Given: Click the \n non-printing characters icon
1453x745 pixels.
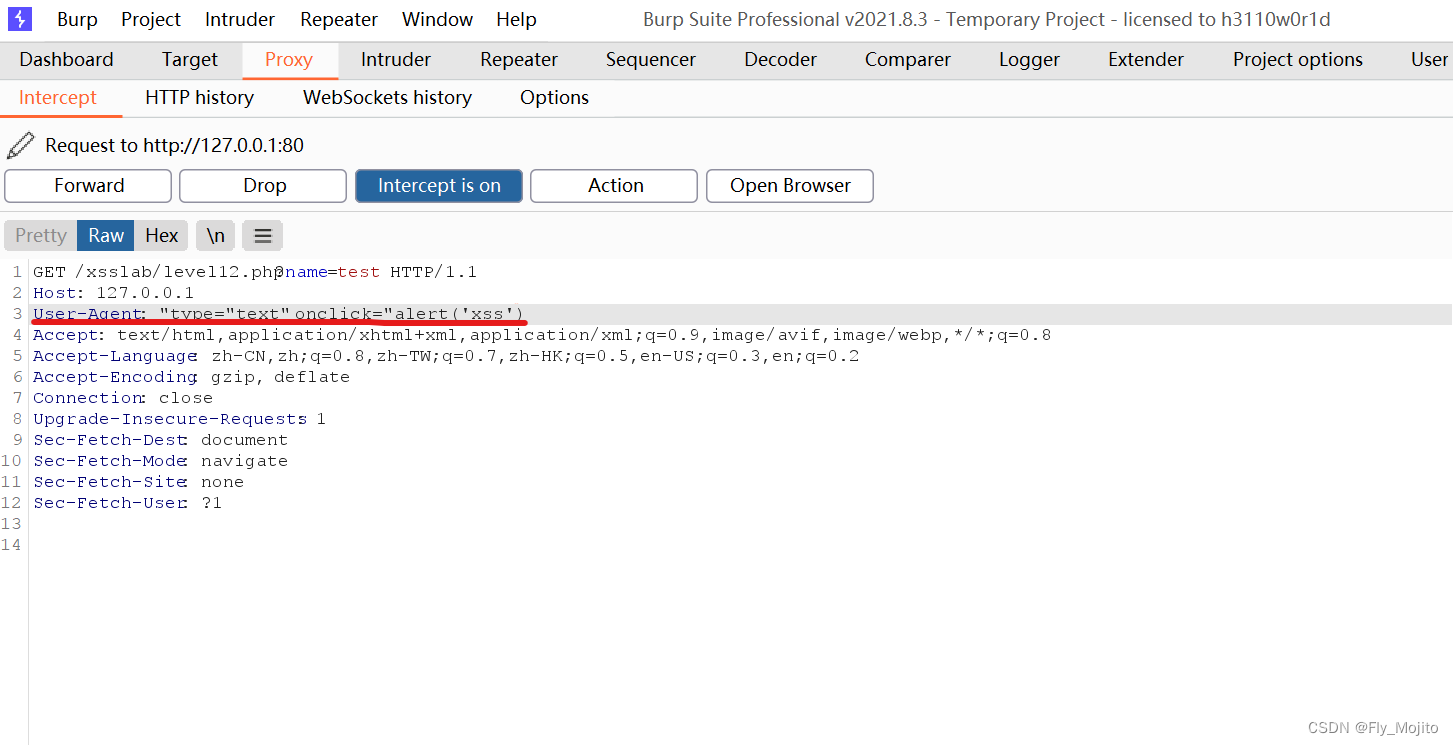Looking at the screenshot, I should point(215,235).
